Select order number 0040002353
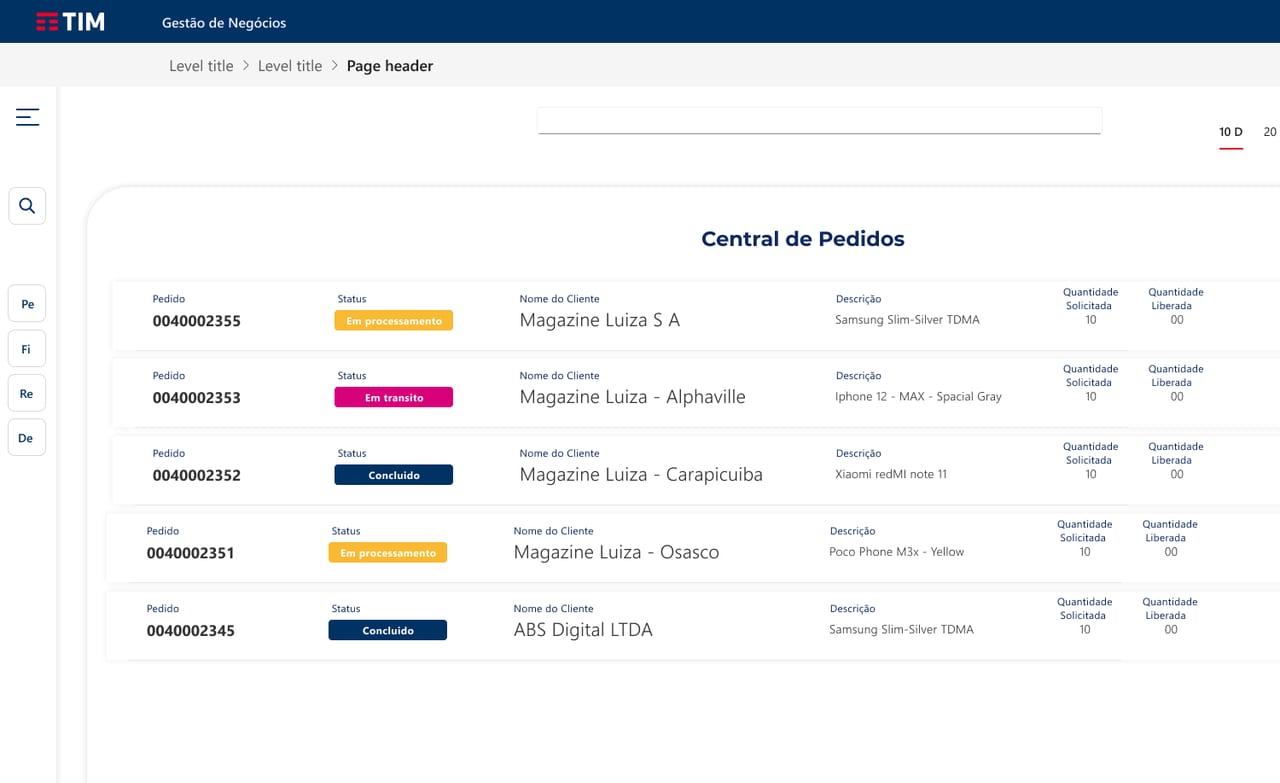The image size is (1280, 783). (197, 398)
